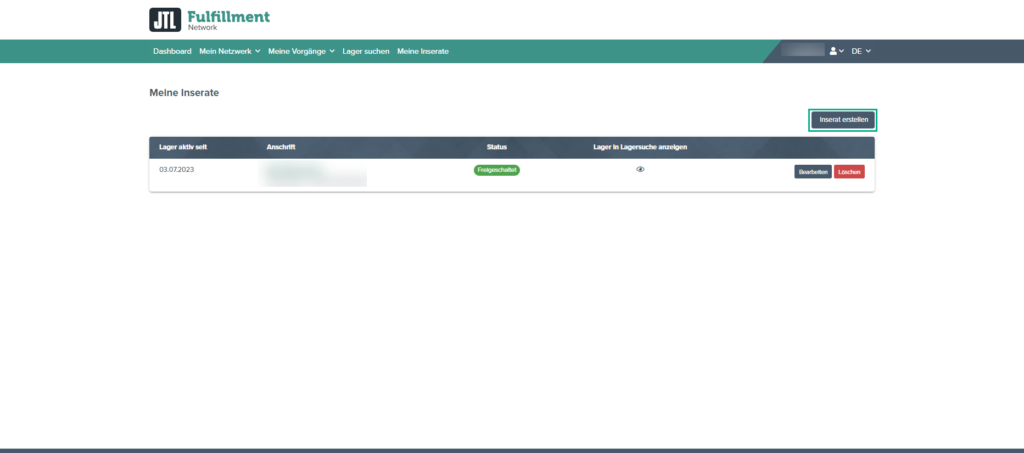Image resolution: width=1024 pixels, height=453 pixels.
Task: Click the Lager in Lagersuche anzeigen header
Action: pyautogui.click(x=640, y=147)
